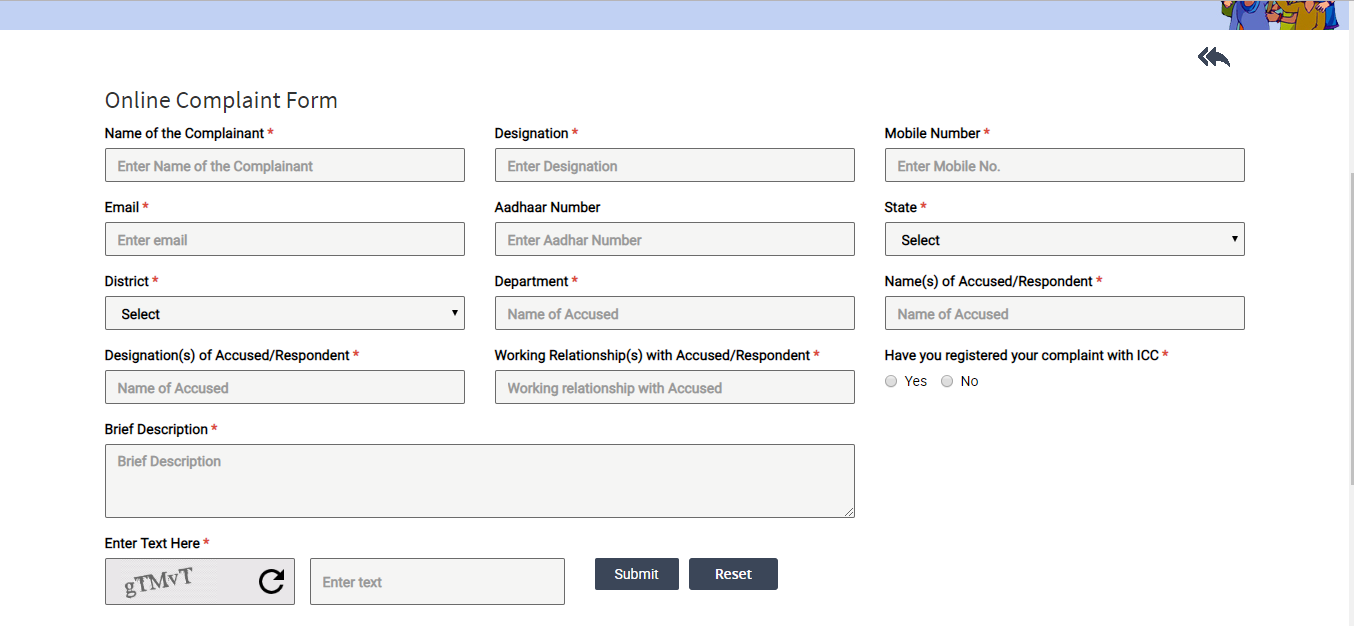Viewport: 1354px width, 626px height.
Task: Click the Department text field
Action: [674, 314]
